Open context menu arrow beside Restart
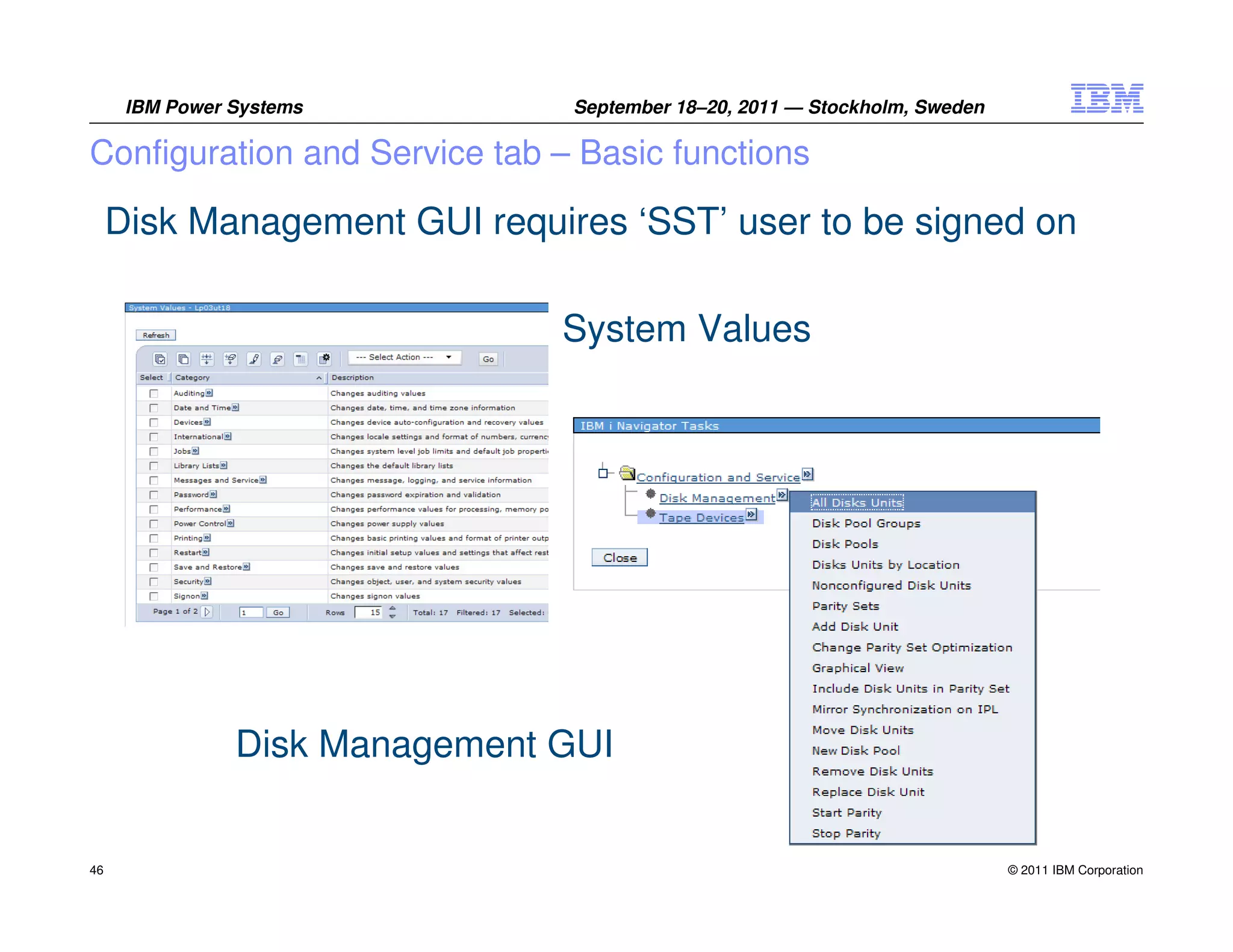Viewport: 1233px width, 952px height. [206, 552]
